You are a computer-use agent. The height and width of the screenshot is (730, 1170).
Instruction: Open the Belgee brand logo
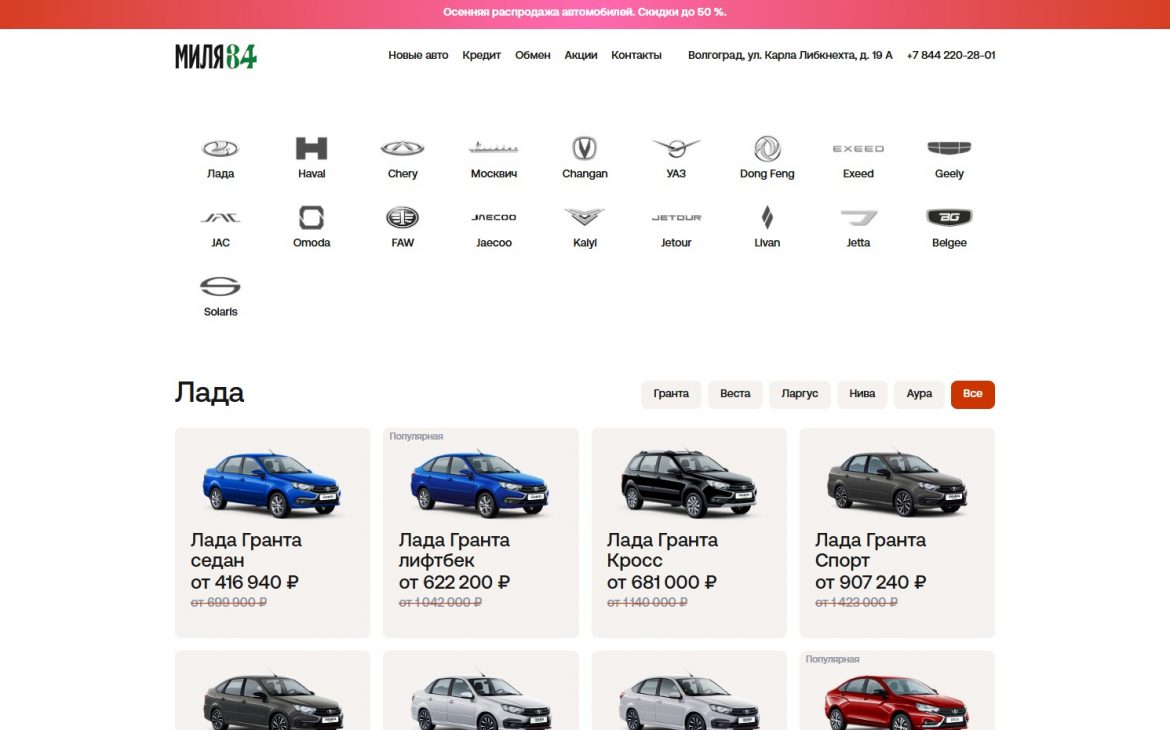[x=949, y=217]
